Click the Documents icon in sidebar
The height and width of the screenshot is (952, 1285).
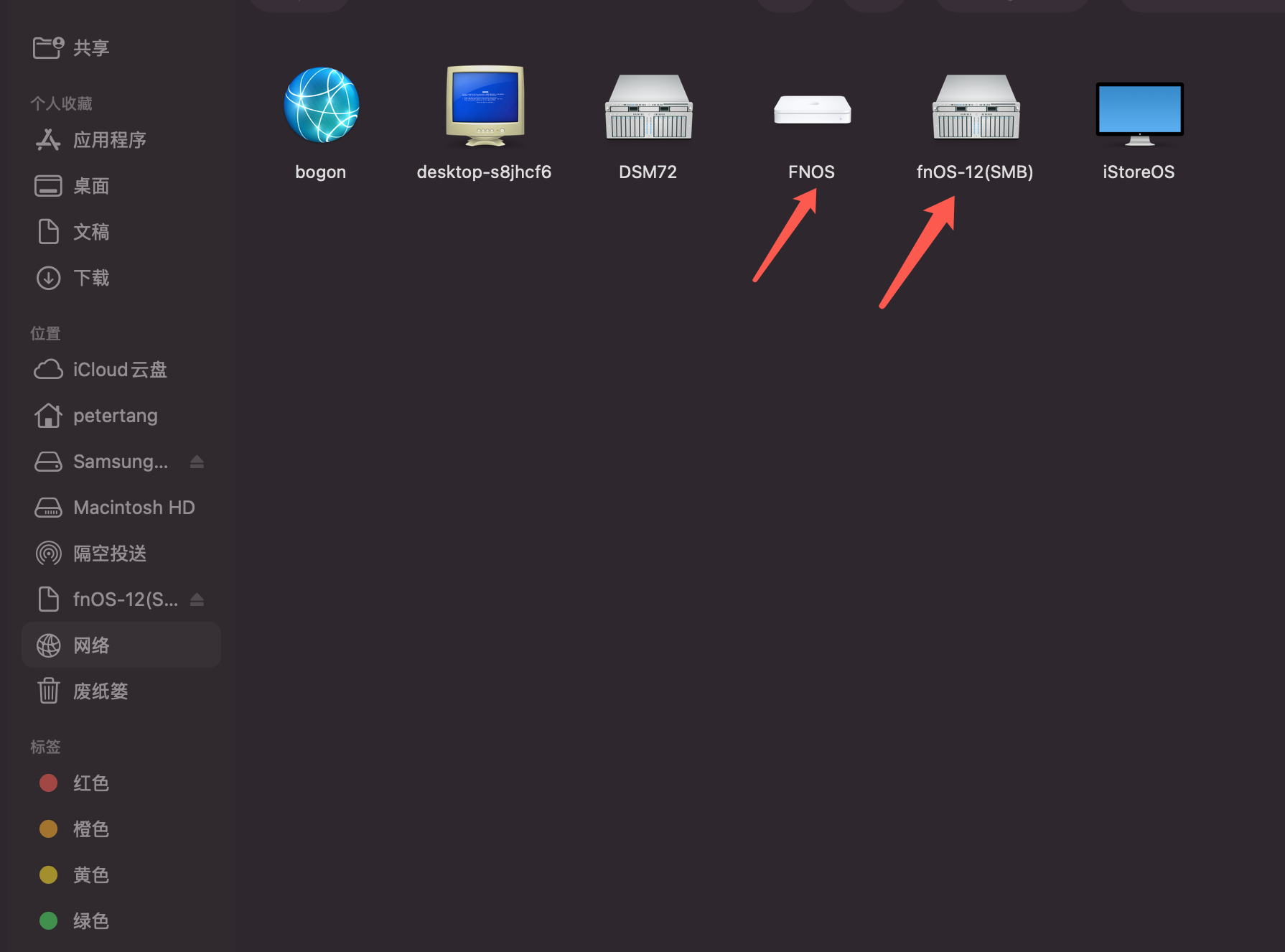point(48,232)
